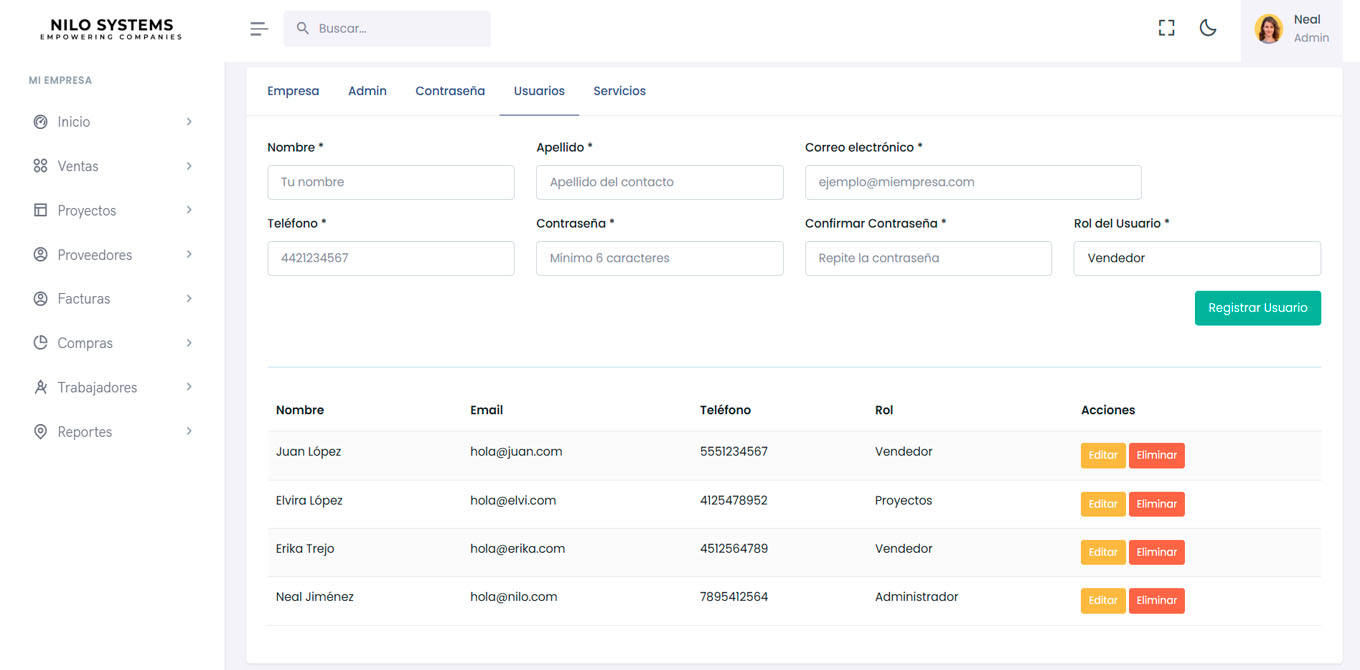Delete user Erika Trejo
This screenshot has height=670, width=1360.
coord(1156,552)
